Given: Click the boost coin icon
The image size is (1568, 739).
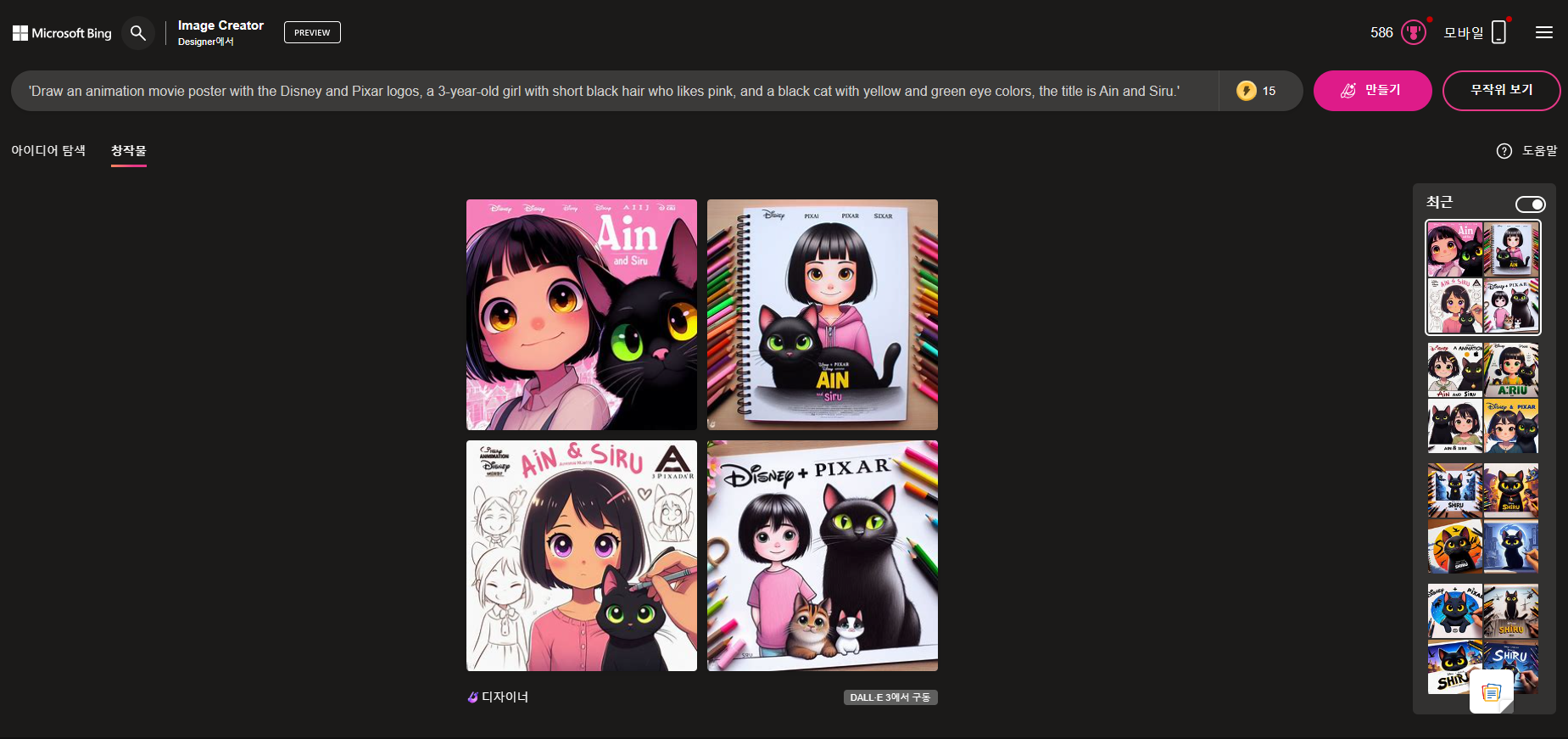Looking at the screenshot, I should 1247,91.
